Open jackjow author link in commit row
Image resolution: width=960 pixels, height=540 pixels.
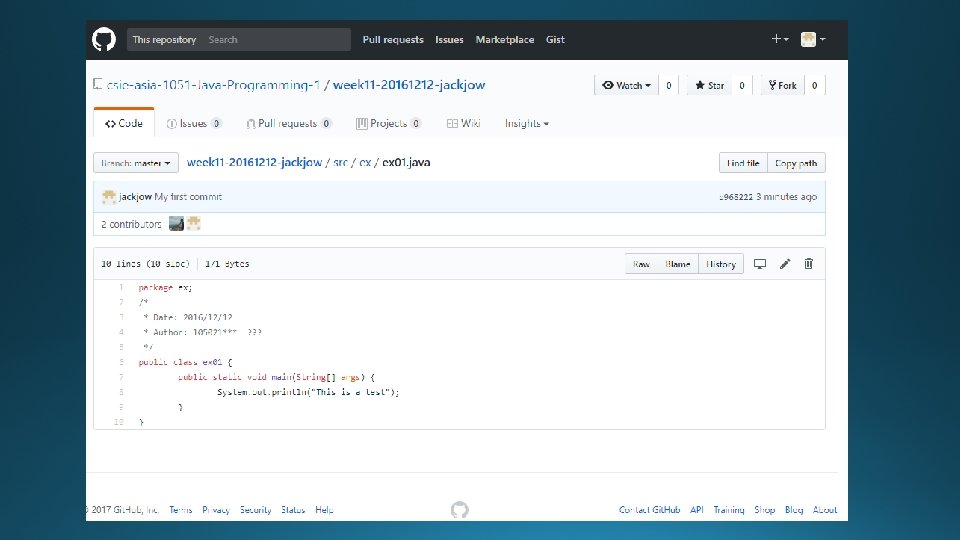pos(135,197)
